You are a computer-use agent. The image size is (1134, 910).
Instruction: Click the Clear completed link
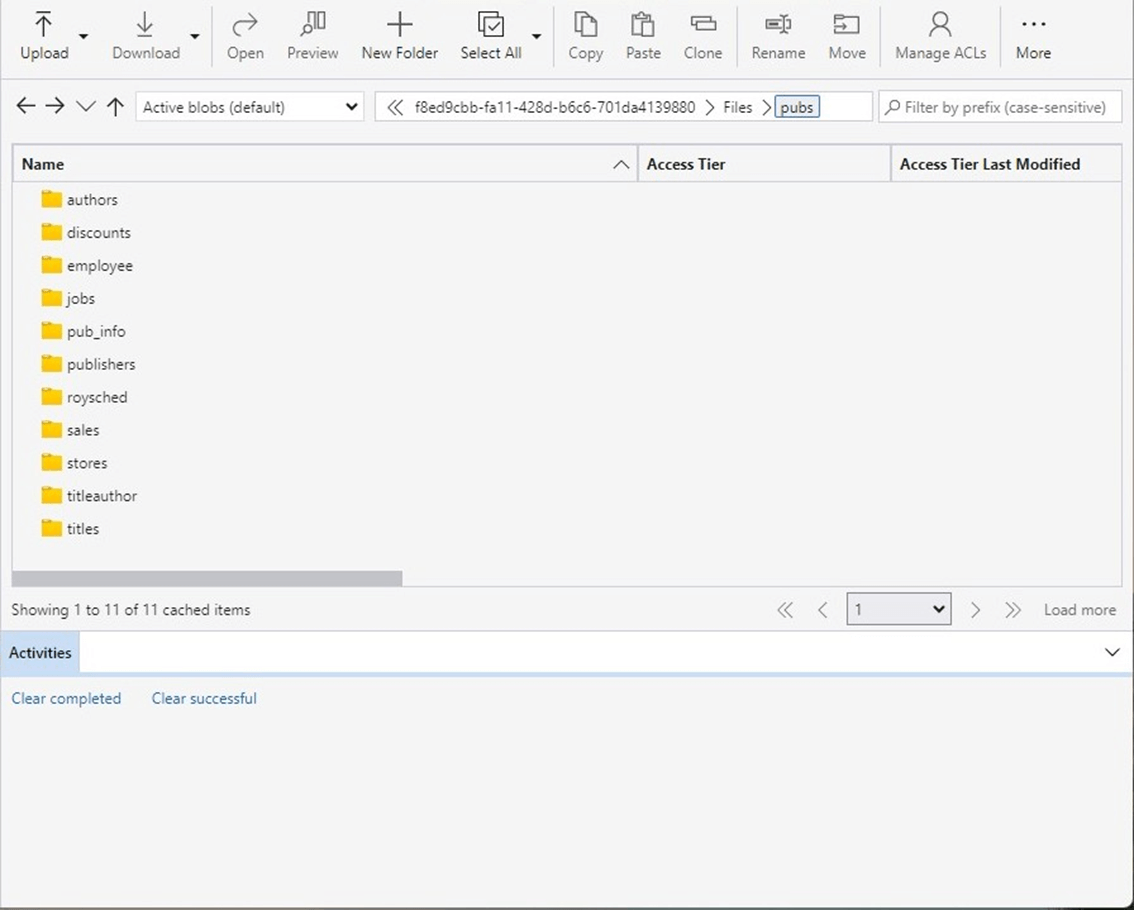click(x=66, y=699)
